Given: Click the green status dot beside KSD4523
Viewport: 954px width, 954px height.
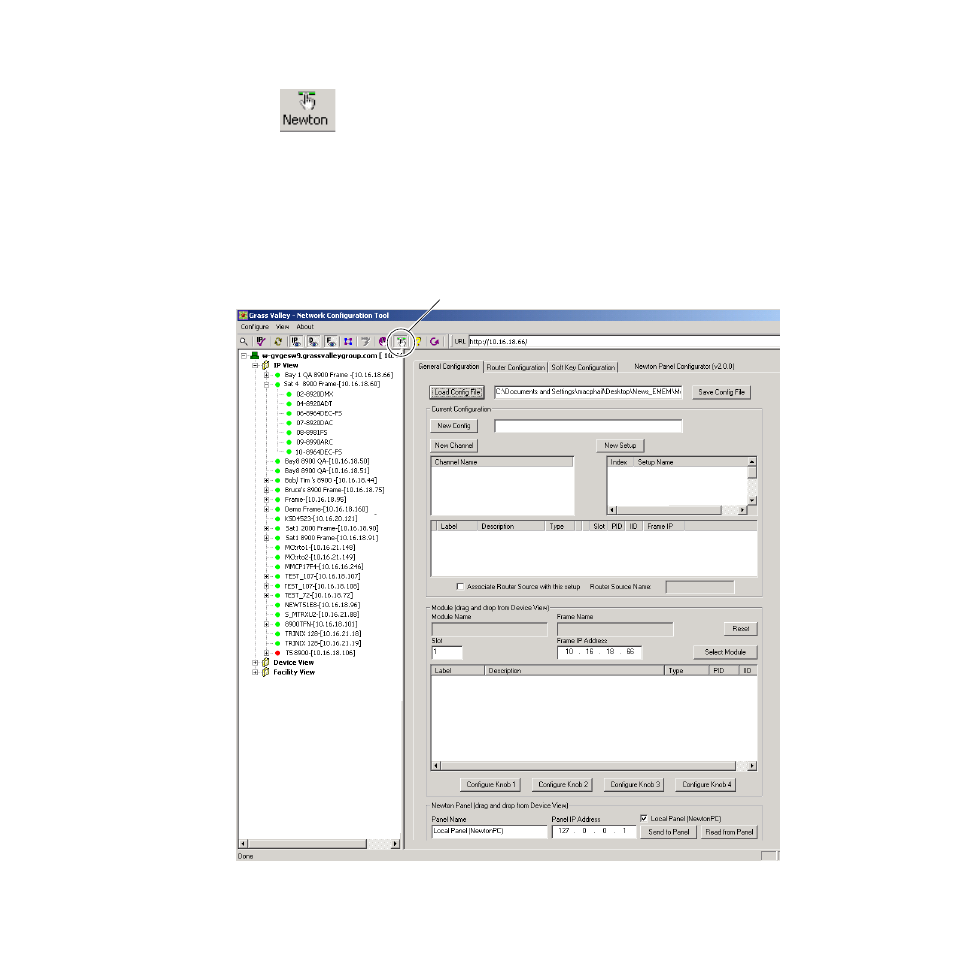Looking at the screenshot, I should (278, 519).
